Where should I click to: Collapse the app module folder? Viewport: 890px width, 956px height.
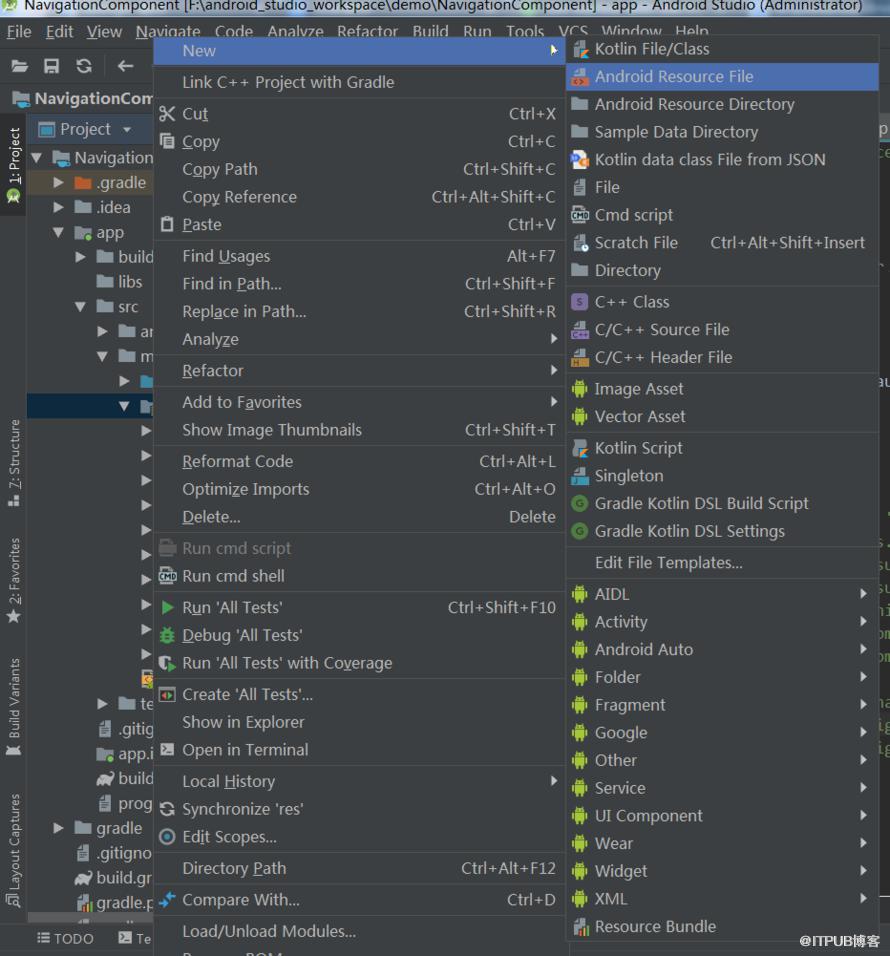pos(59,232)
